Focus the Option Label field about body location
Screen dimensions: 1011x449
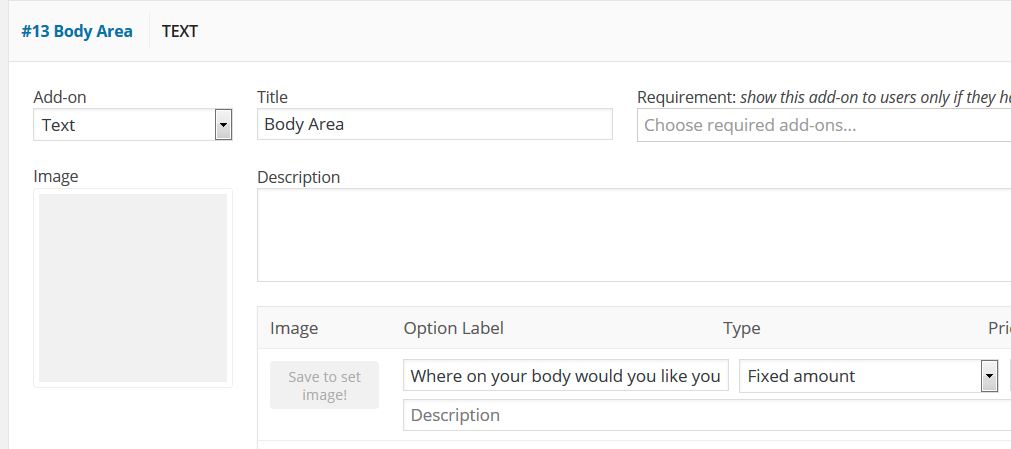[566, 376]
